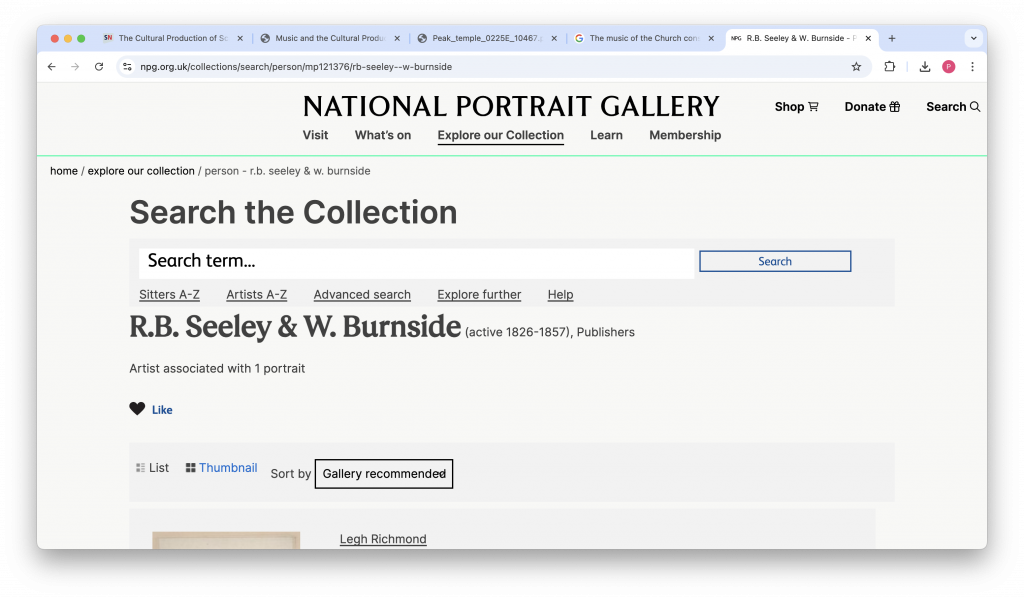The width and height of the screenshot is (1024, 598).
Task: Open Artists A-Z link
Action: tap(257, 294)
